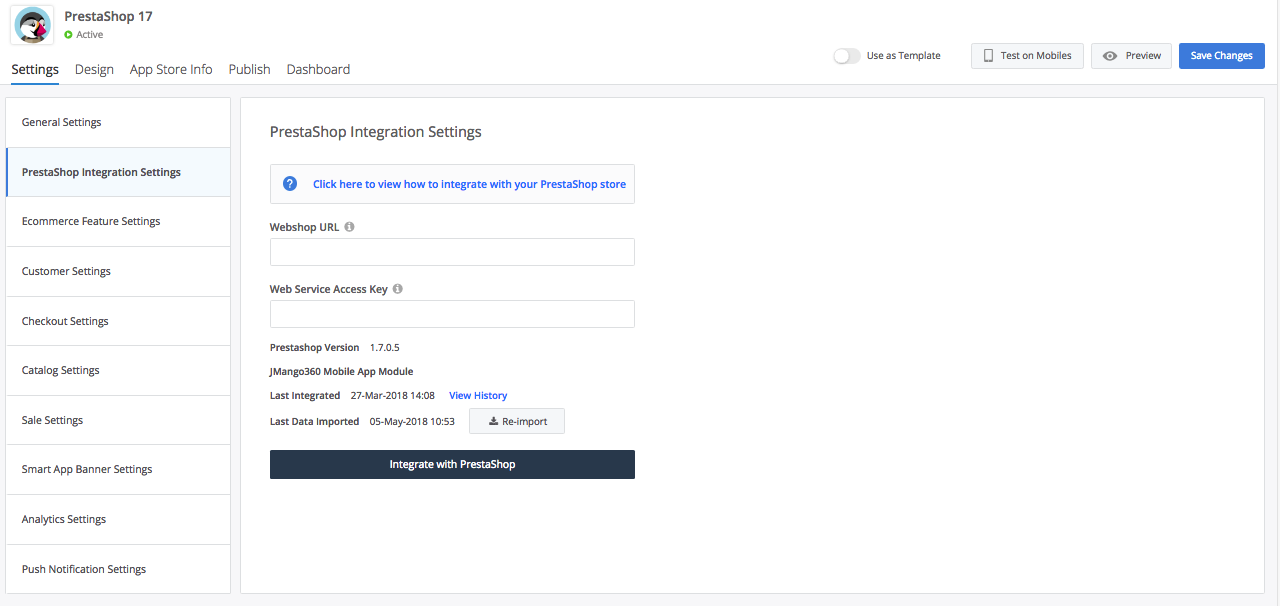Open Analytics Settings

coord(118,519)
